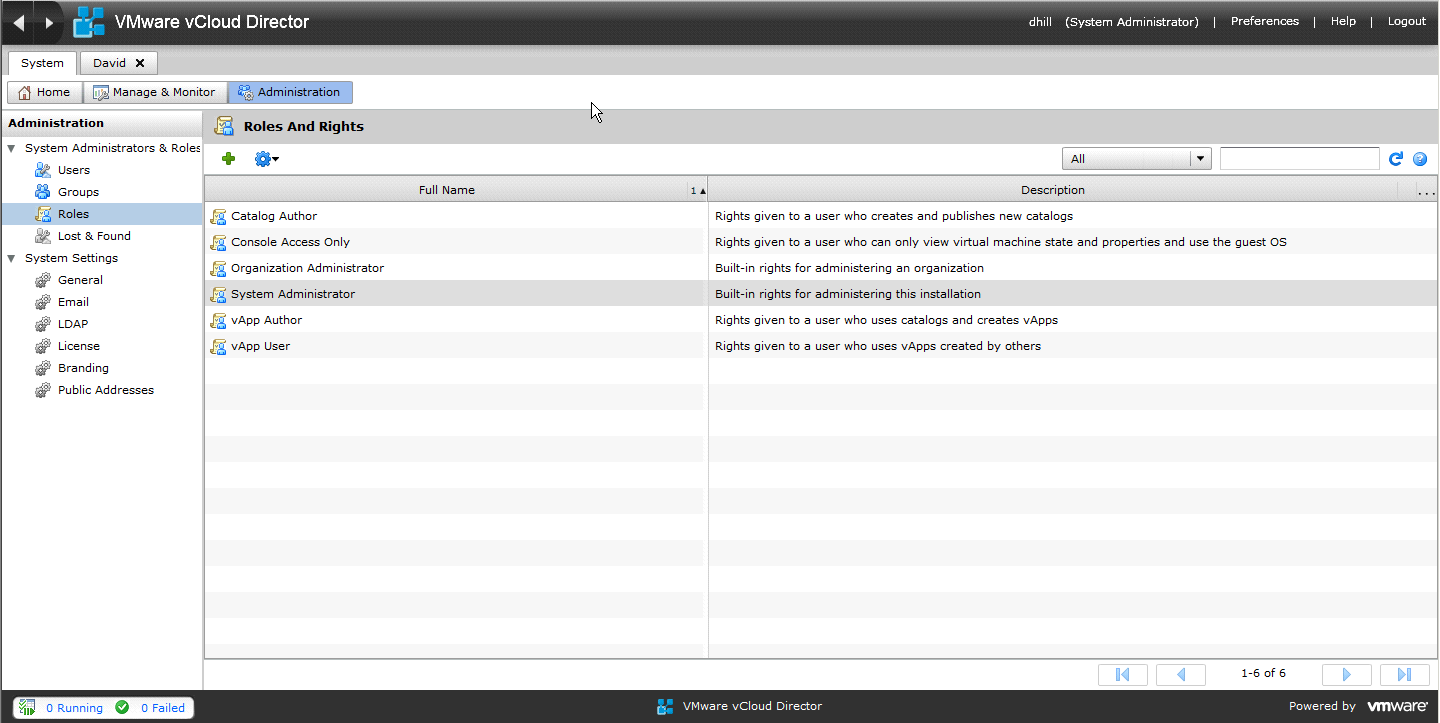The image size is (1440, 723).
Task: Open Preferences in the top bar
Action: point(1265,21)
